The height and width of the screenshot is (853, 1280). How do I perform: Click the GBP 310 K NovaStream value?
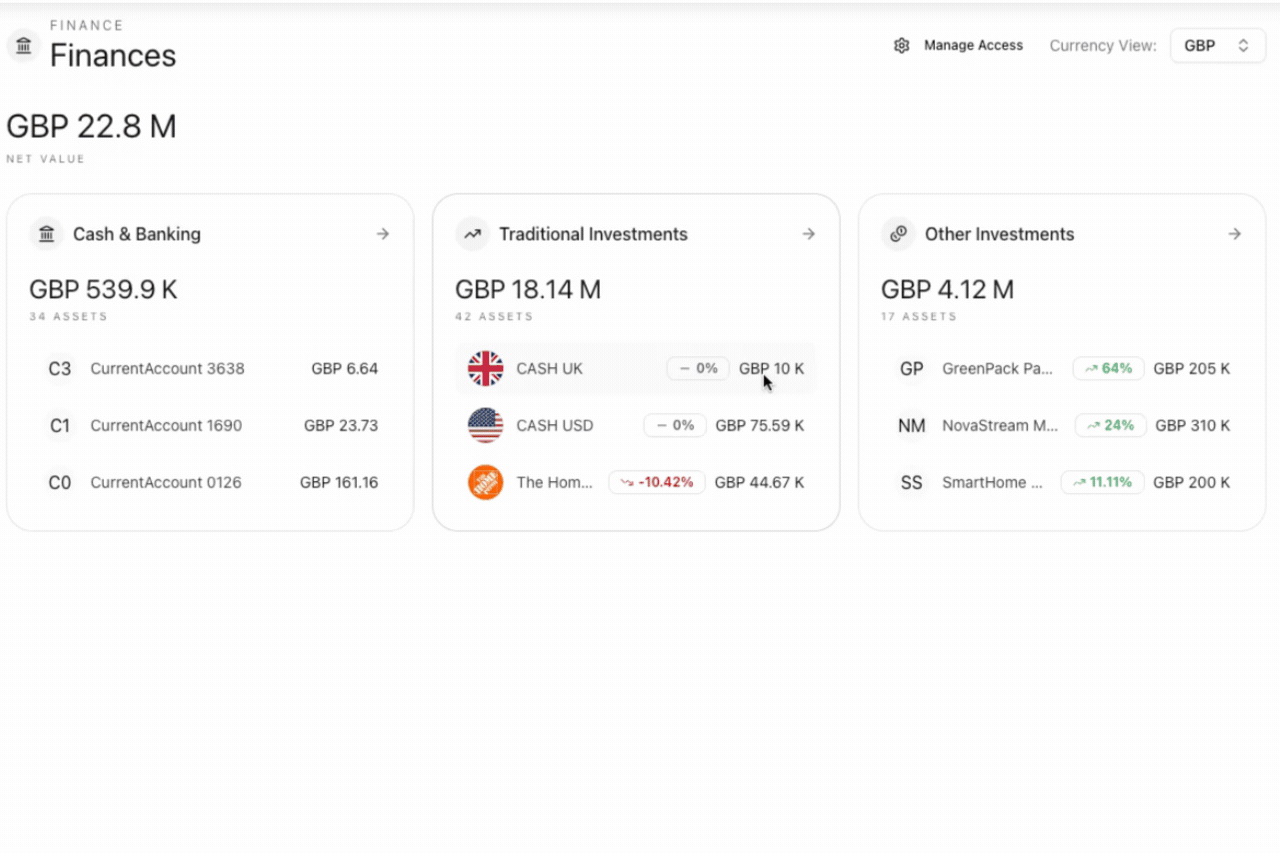1193,425
